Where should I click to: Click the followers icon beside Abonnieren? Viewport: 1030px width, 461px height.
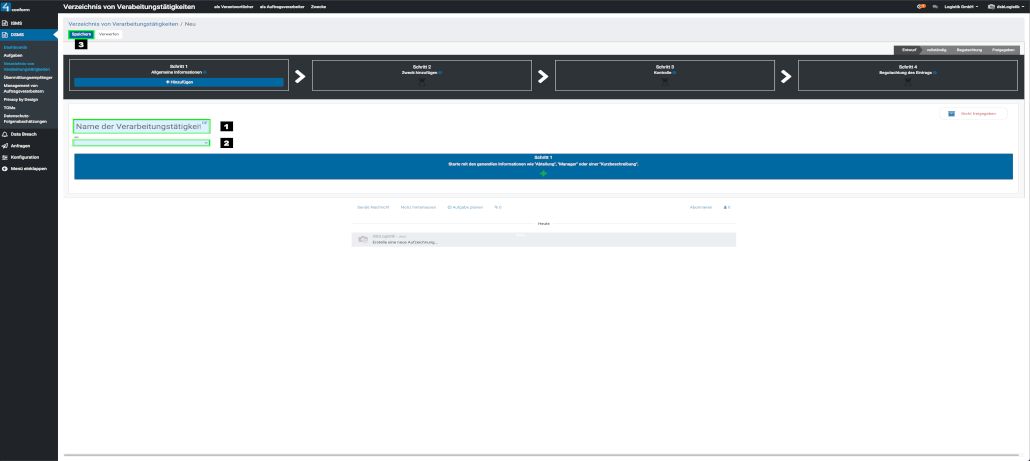(x=728, y=207)
